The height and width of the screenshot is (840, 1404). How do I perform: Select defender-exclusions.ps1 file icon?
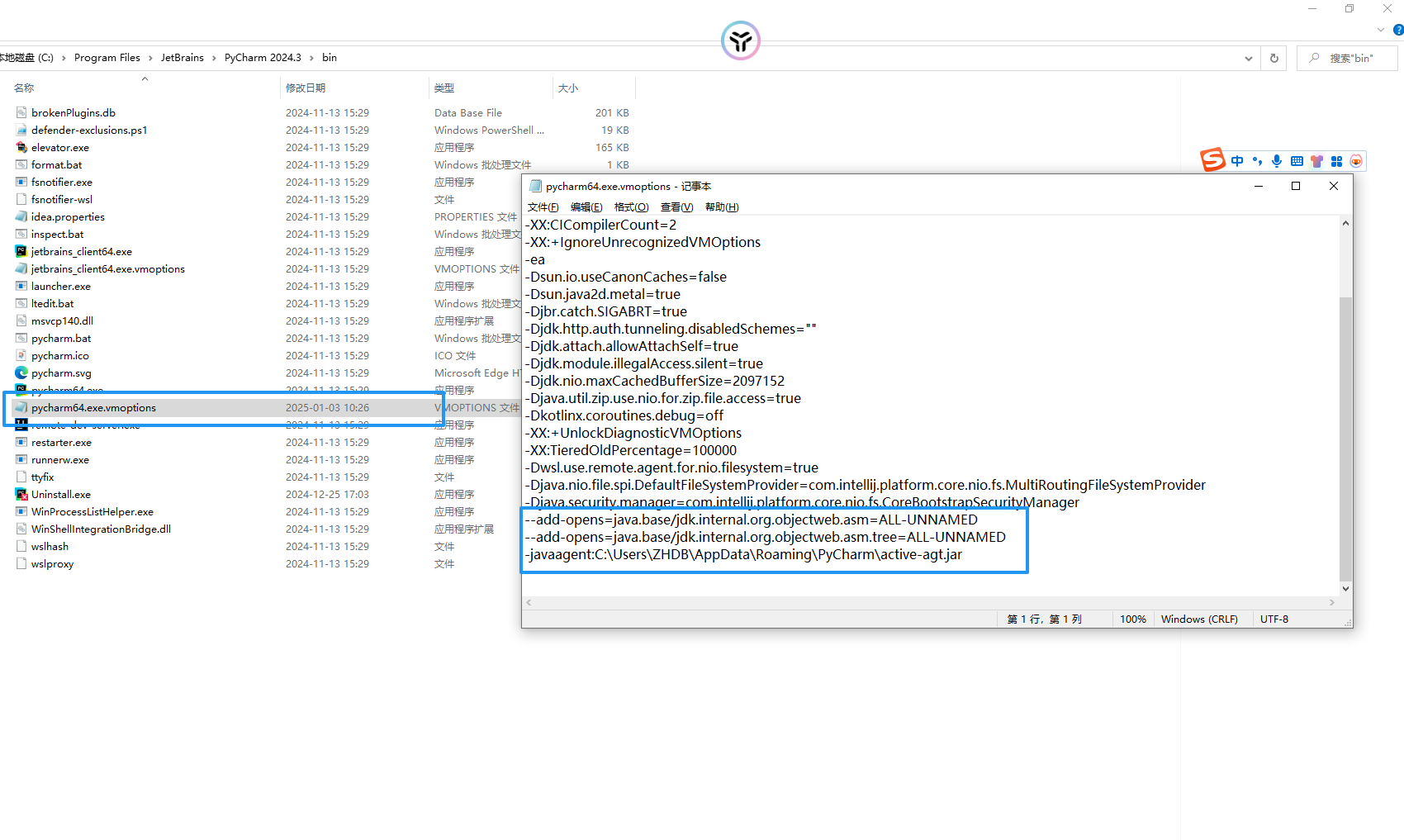(21, 130)
